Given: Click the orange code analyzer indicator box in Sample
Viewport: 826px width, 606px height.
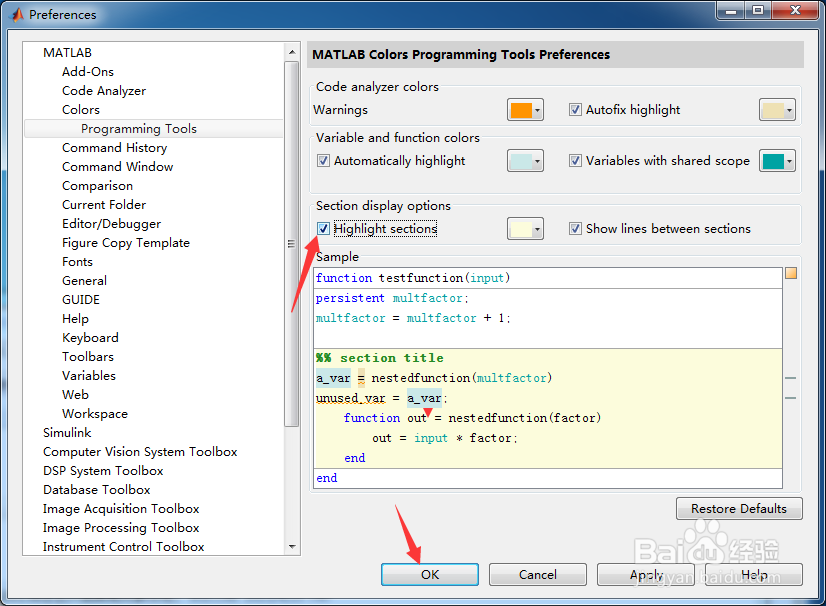Looking at the screenshot, I should pyautogui.click(x=791, y=273).
